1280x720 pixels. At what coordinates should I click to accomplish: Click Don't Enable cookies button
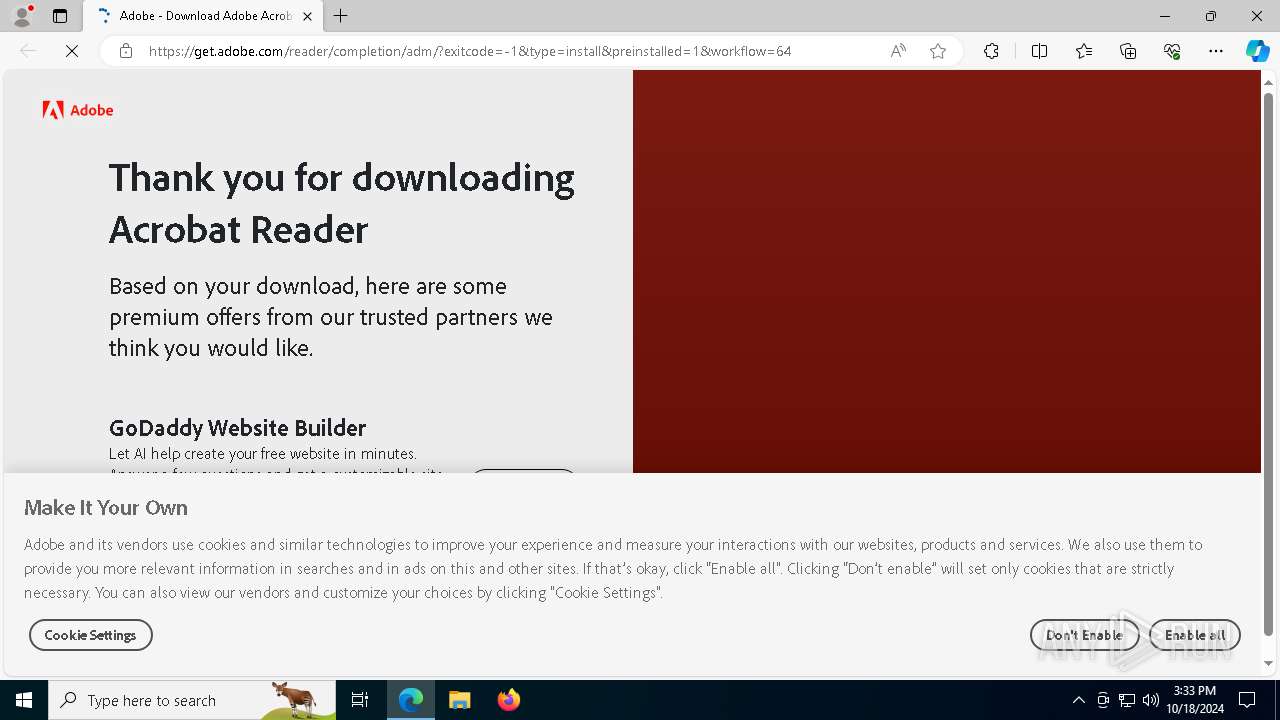pyautogui.click(x=1084, y=635)
